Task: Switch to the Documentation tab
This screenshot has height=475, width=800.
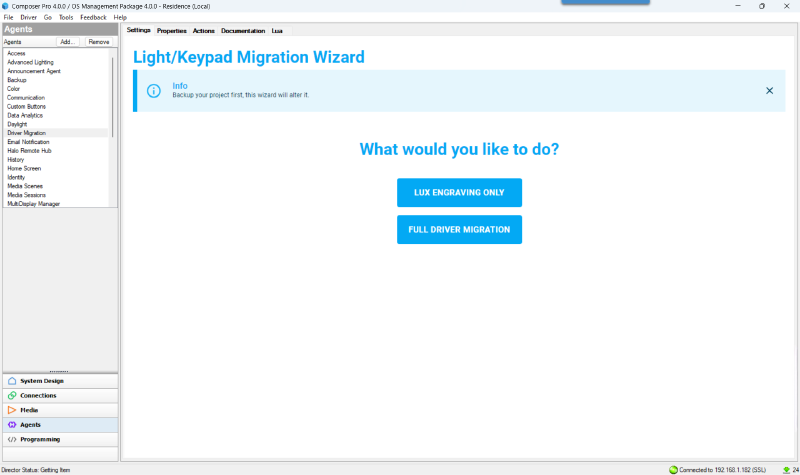Action: pos(243,31)
